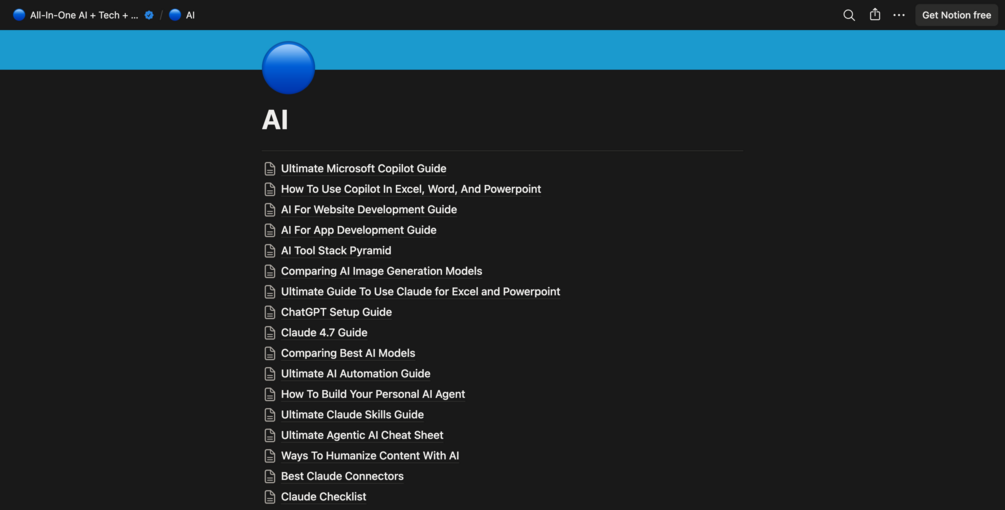Open the share icon in top bar
This screenshot has height=510, width=1005.
point(875,15)
